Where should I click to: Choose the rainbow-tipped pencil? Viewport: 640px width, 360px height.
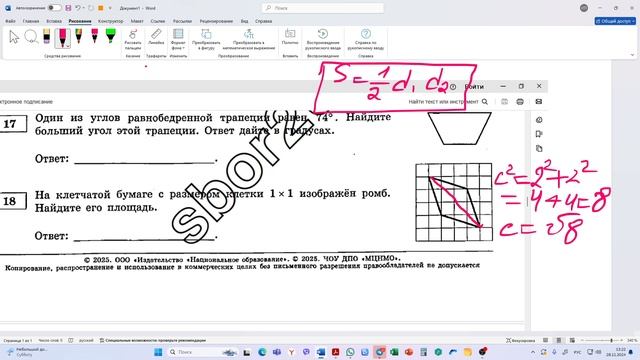(x=79, y=36)
